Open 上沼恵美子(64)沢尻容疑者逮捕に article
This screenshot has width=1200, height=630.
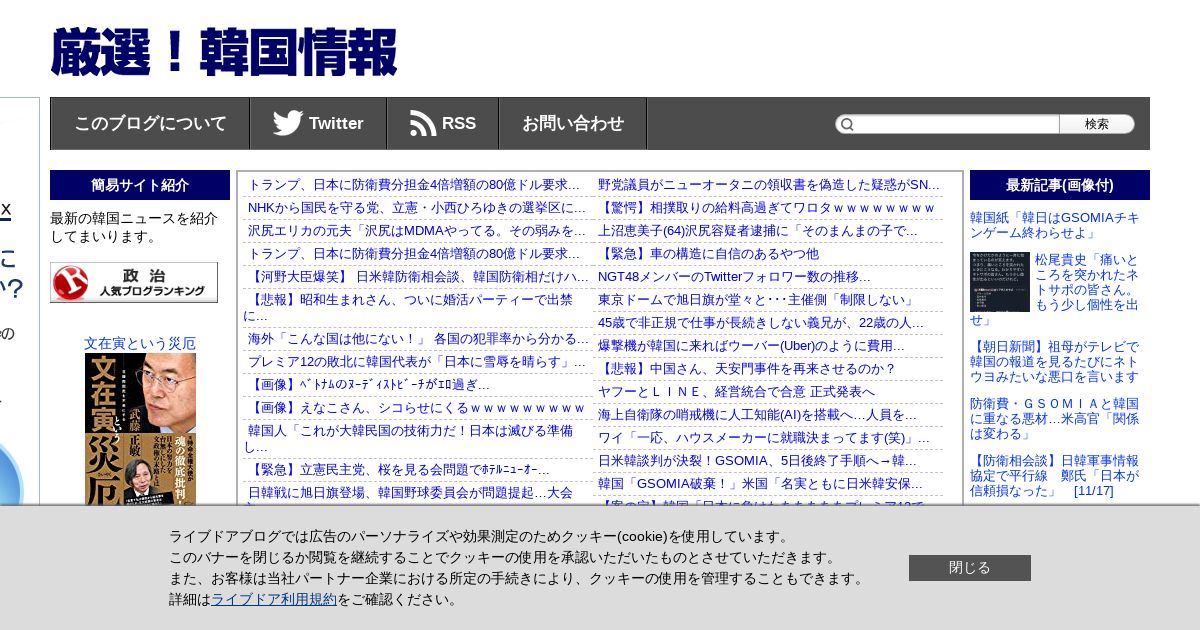757,230
